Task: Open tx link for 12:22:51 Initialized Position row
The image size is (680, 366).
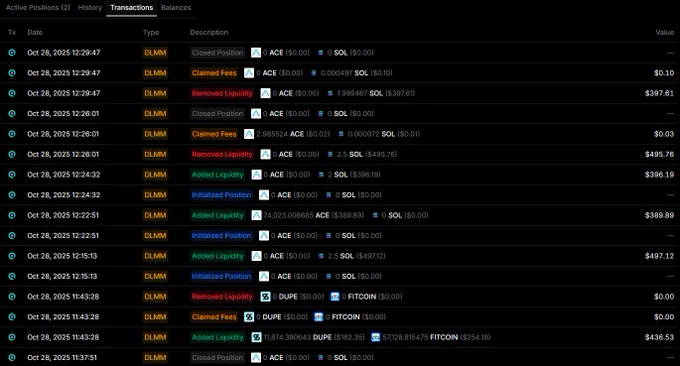Action: tap(12, 235)
